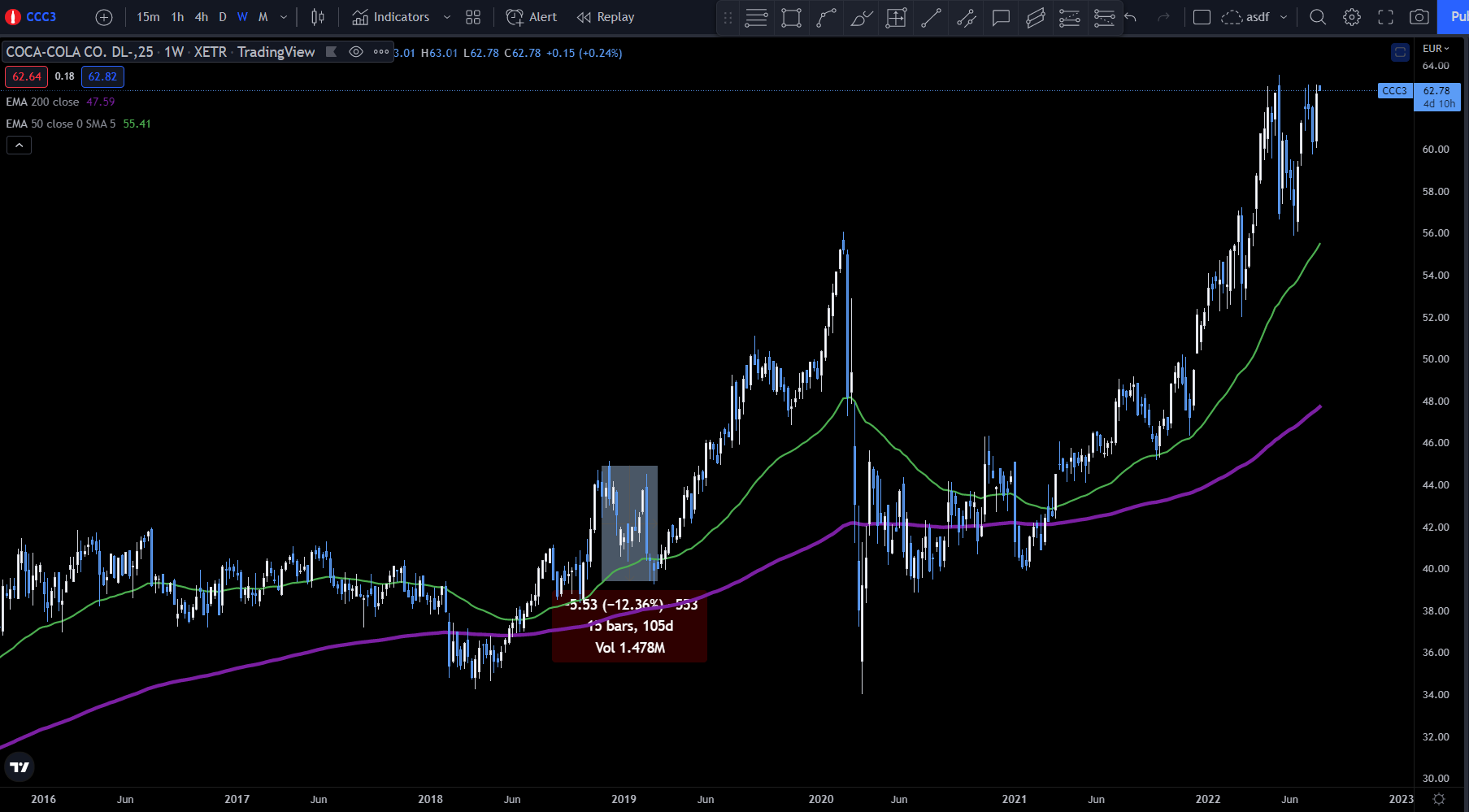Select the trend line tool
Image resolution: width=1469 pixels, height=812 pixels.
click(x=931, y=17)
